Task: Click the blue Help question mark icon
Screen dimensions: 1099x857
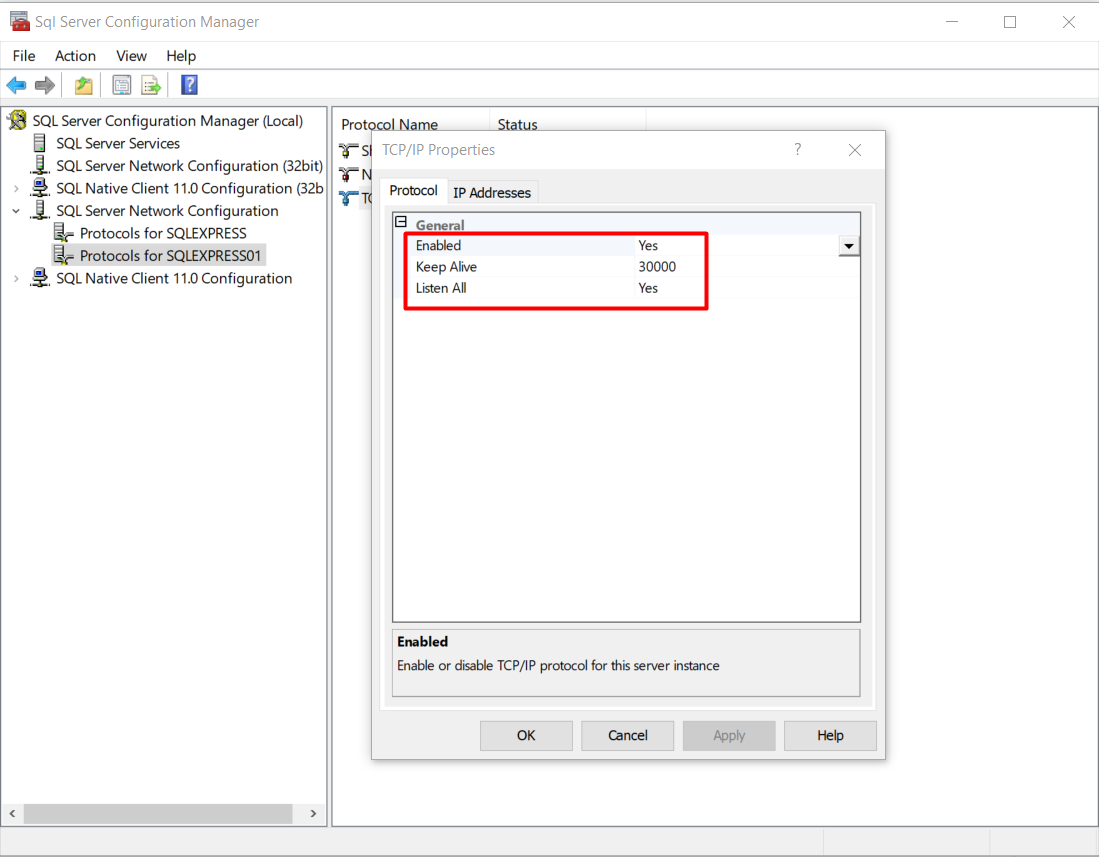Action: click(189, 85)
